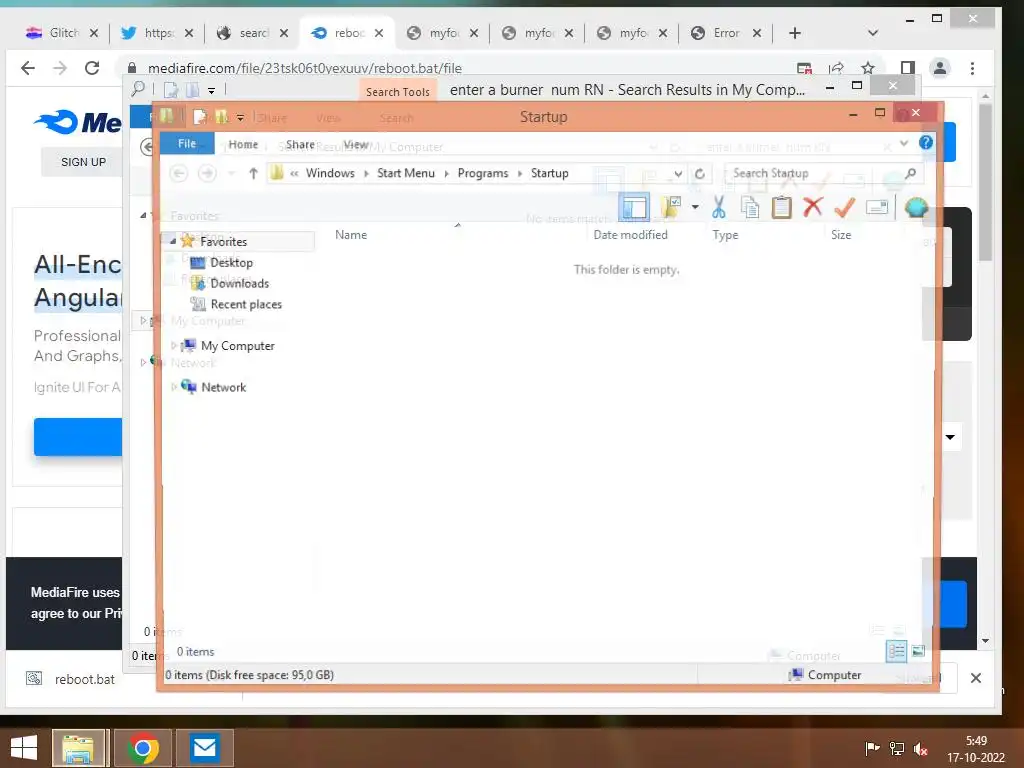
Task: Open Chrome from the taskbar
Action: tap(143, 748)
